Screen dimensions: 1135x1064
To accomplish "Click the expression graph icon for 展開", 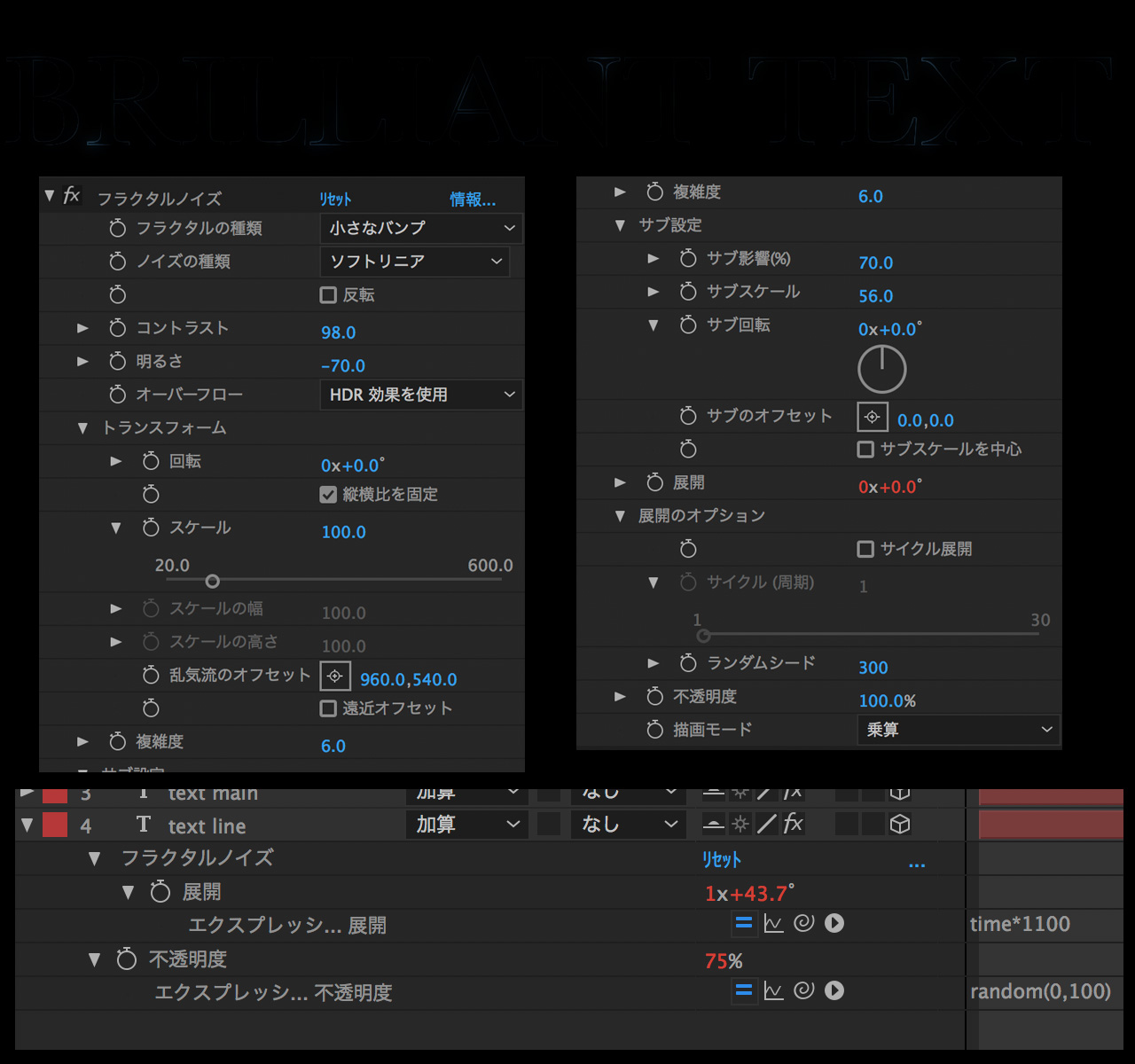I will pos(773,924).
